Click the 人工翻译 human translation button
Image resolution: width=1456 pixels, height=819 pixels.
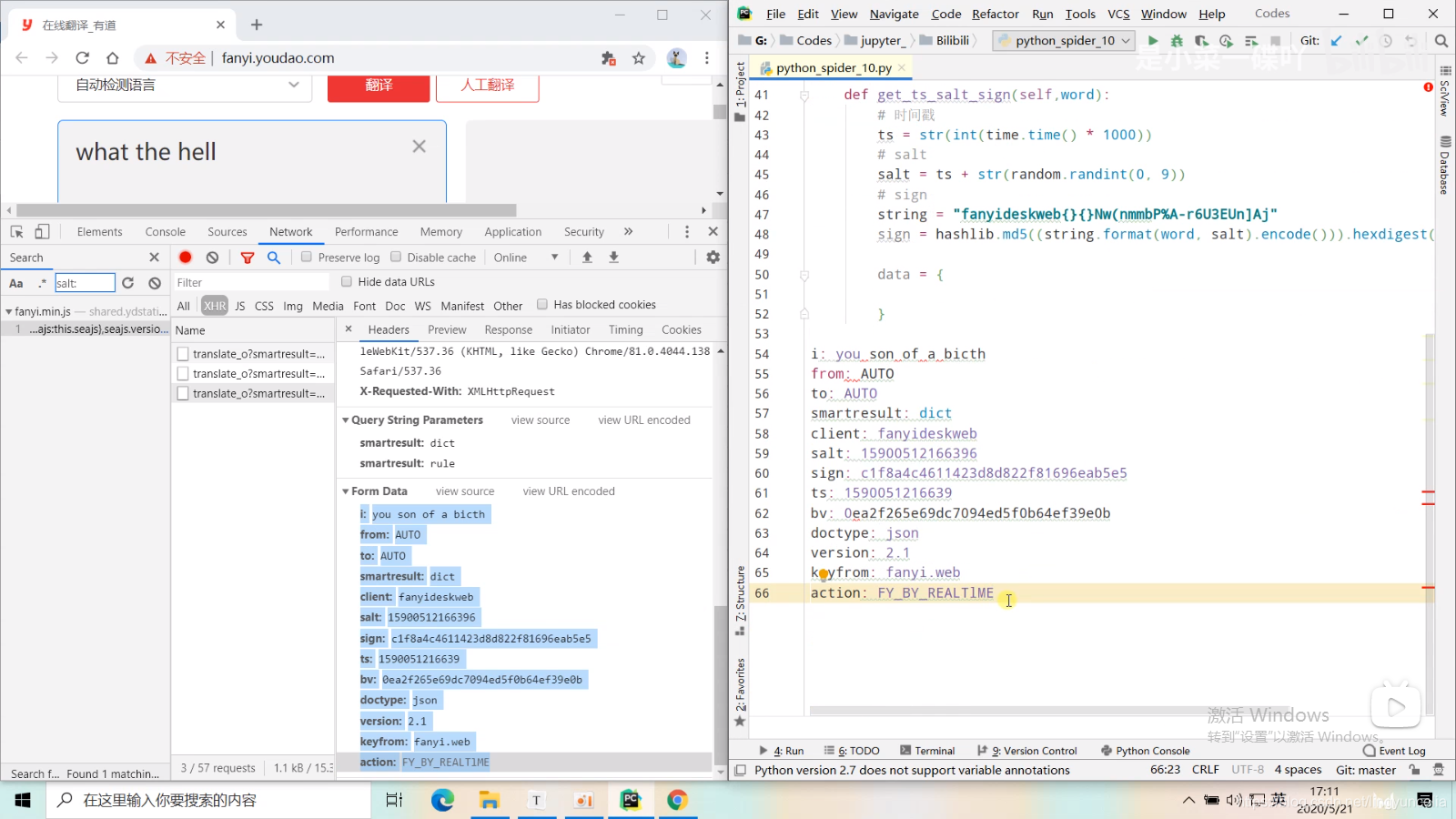[488, 86]
